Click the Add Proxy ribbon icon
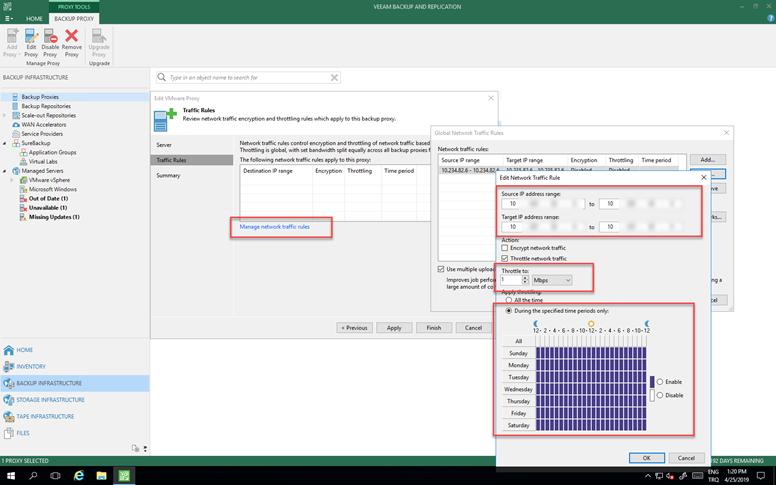The image size is (776, 485). click(12, 43)
